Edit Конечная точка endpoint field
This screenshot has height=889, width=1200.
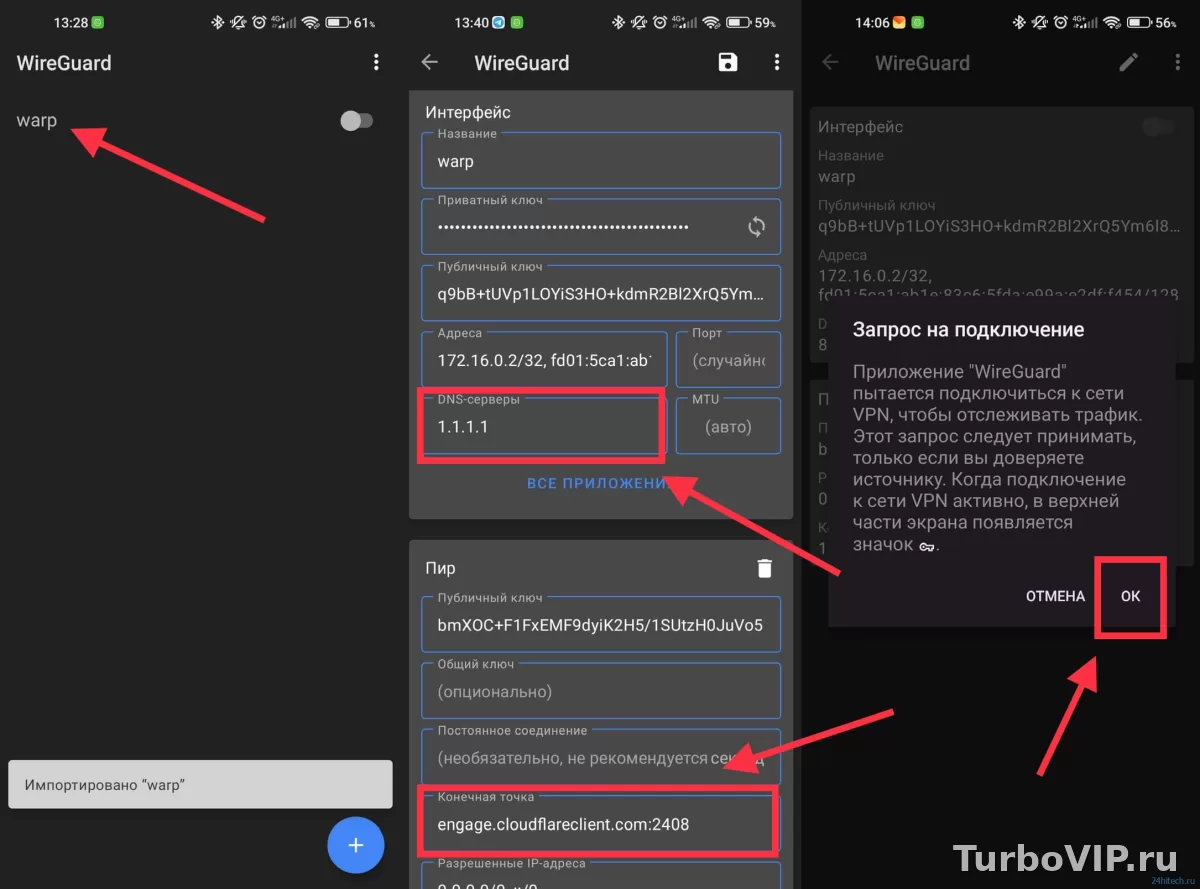click(600, 824)
